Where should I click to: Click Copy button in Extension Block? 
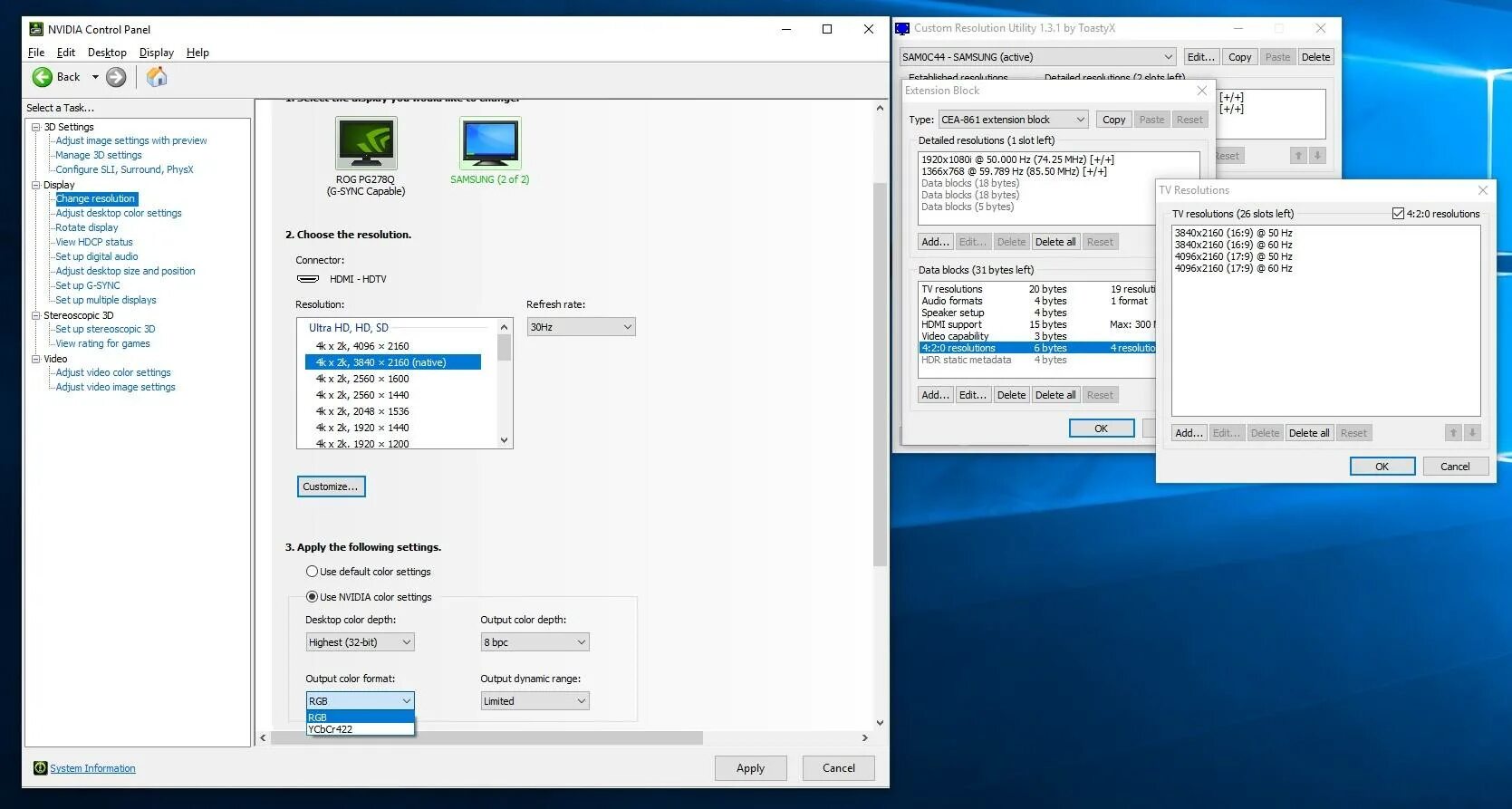(x=1113, y=120)
